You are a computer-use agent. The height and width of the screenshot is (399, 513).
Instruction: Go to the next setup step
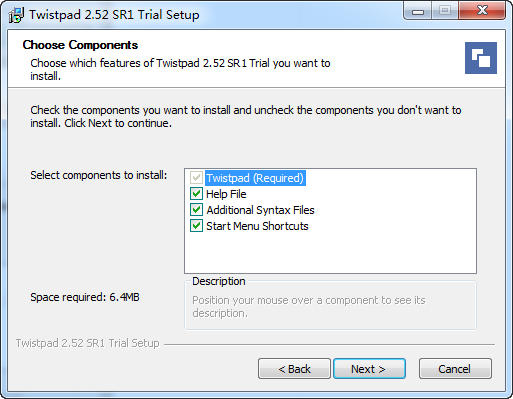click(369, 369)
